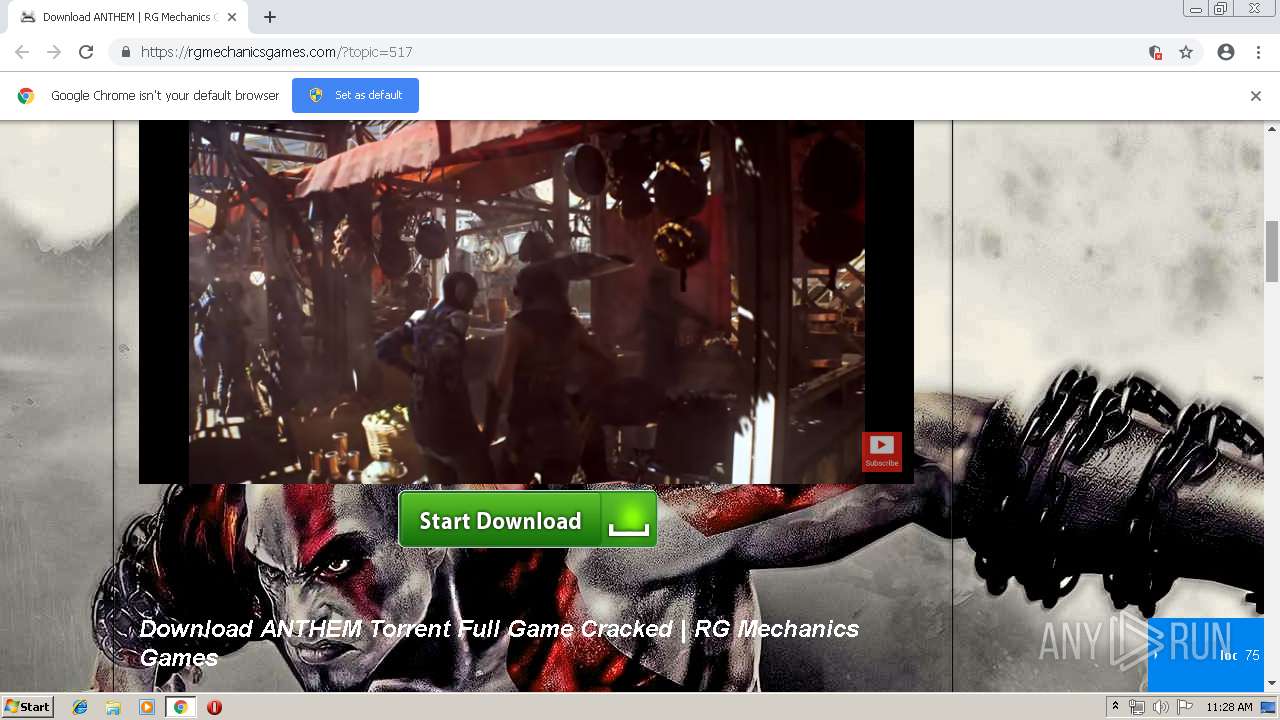The image size is (1280, 720).
Task: Launch Internet Explorer from the taskbar
Action: point(80,707)
